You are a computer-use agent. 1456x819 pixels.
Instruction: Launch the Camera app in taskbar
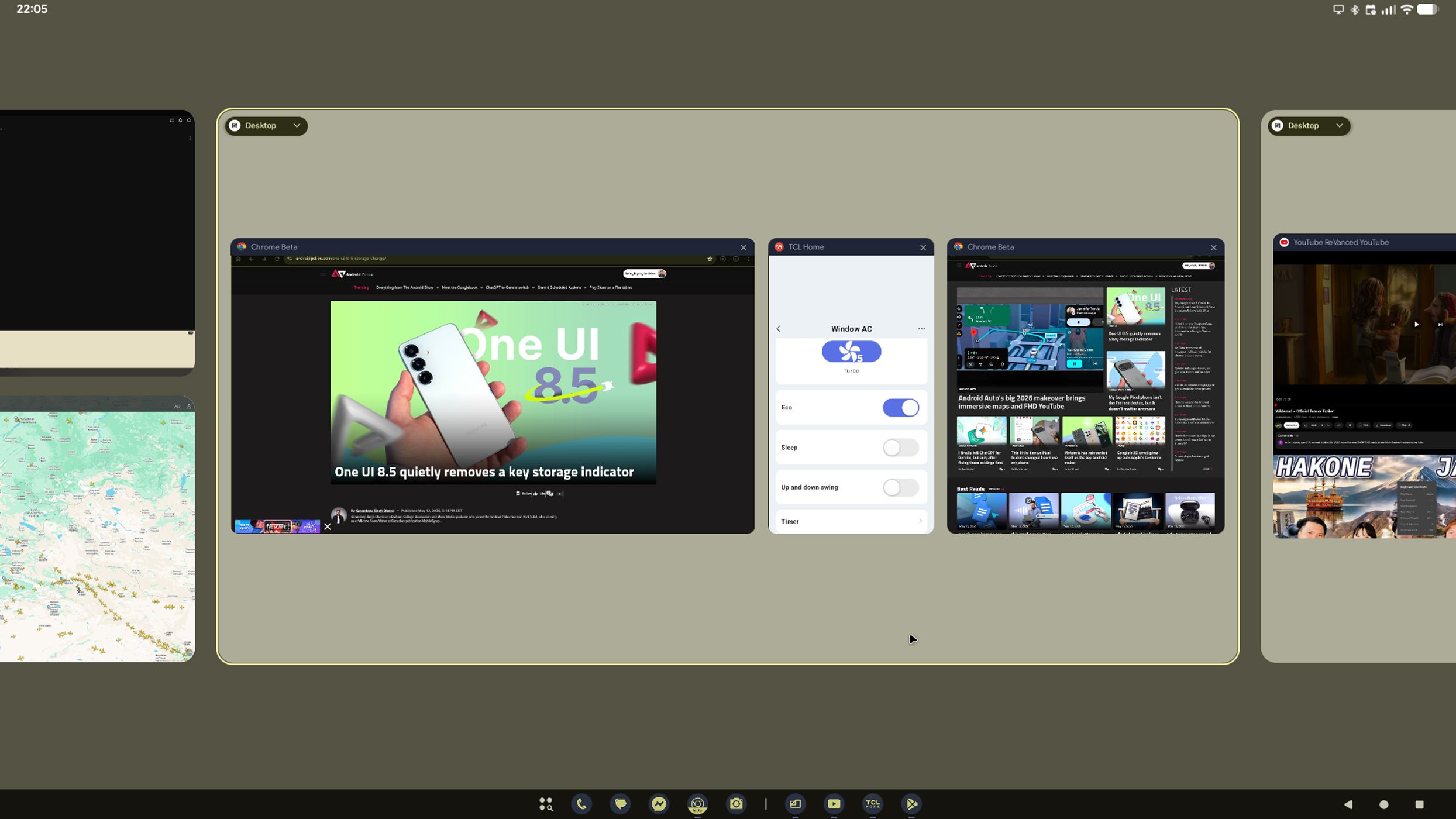tap(736, 804)
